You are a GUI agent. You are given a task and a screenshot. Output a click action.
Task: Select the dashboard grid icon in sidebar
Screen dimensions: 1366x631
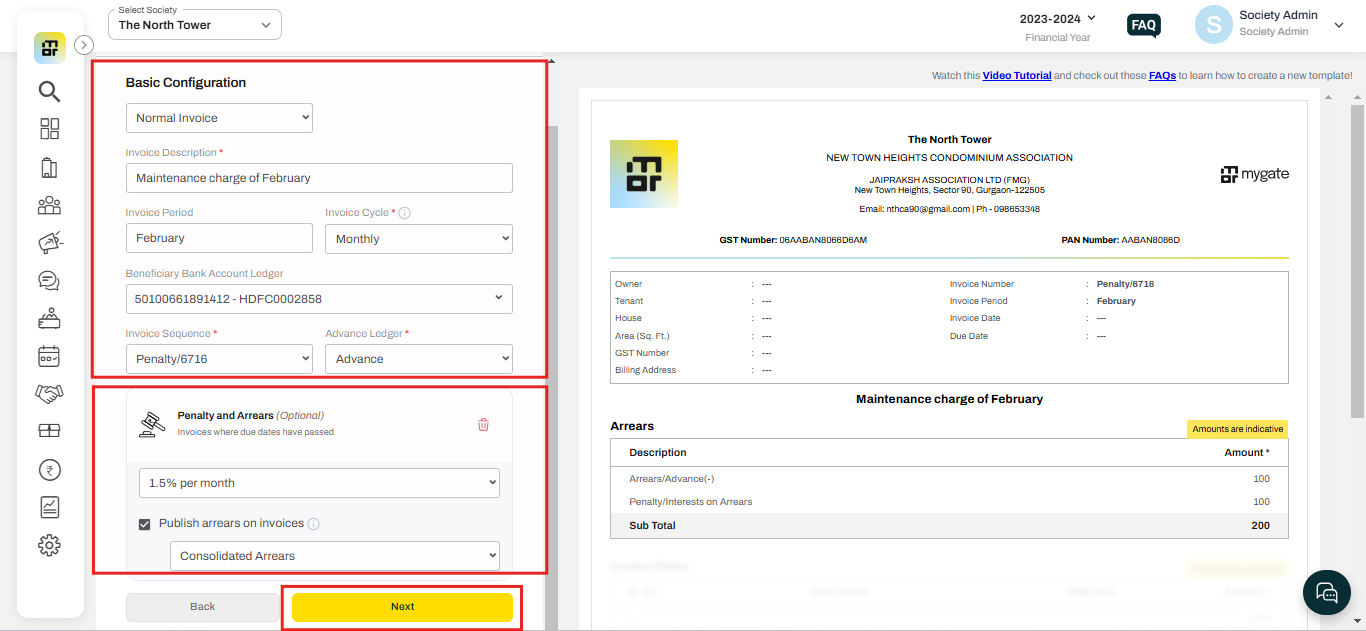[49, 128]
